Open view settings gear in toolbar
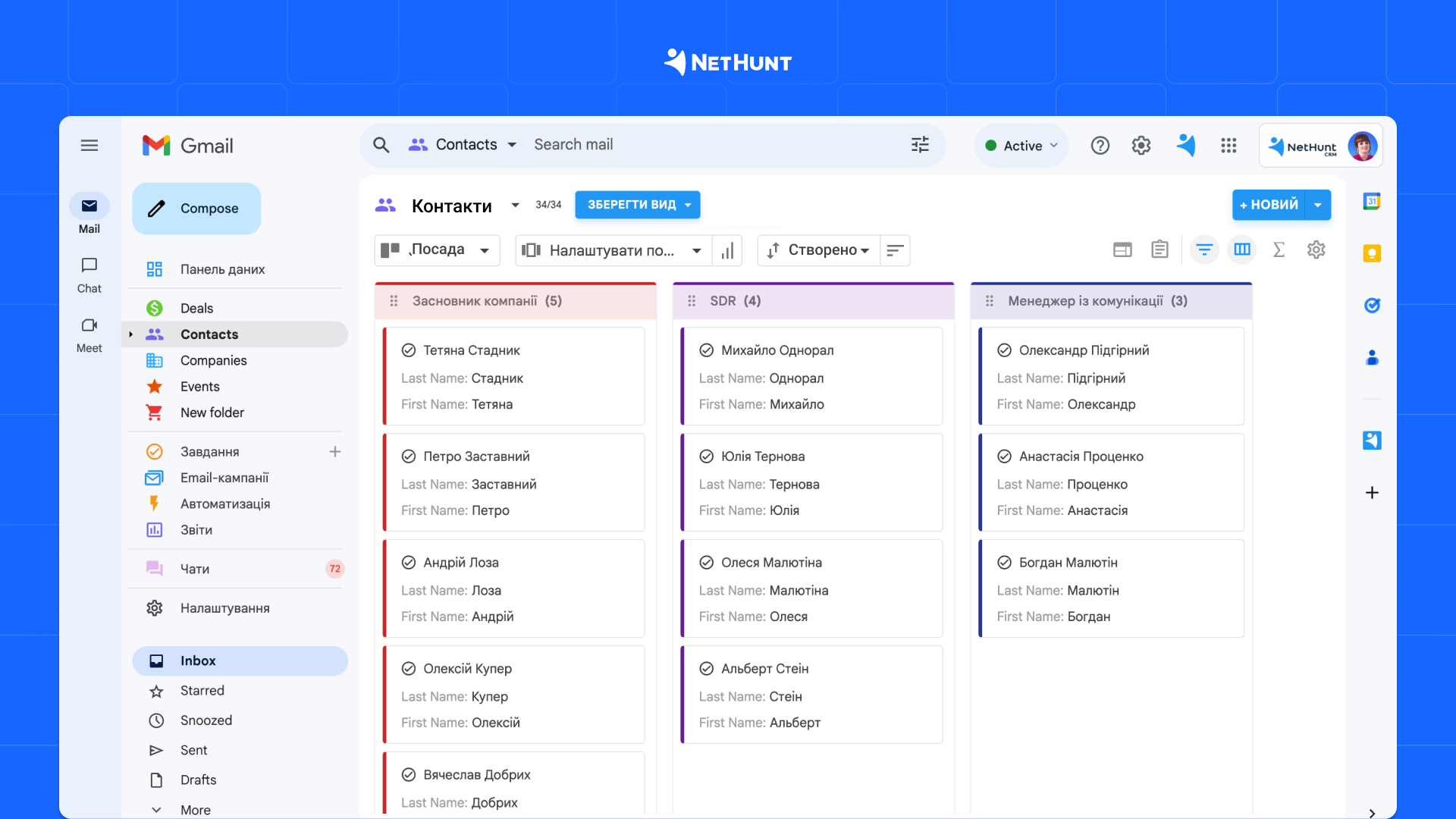This screenshot has height=819, width=1456. (x=1316, y=249)
